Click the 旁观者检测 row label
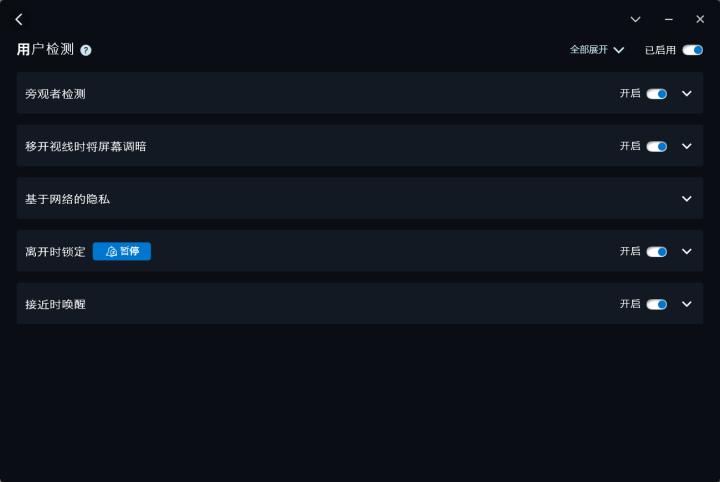 pyautogui.click(x=55, y=94)
